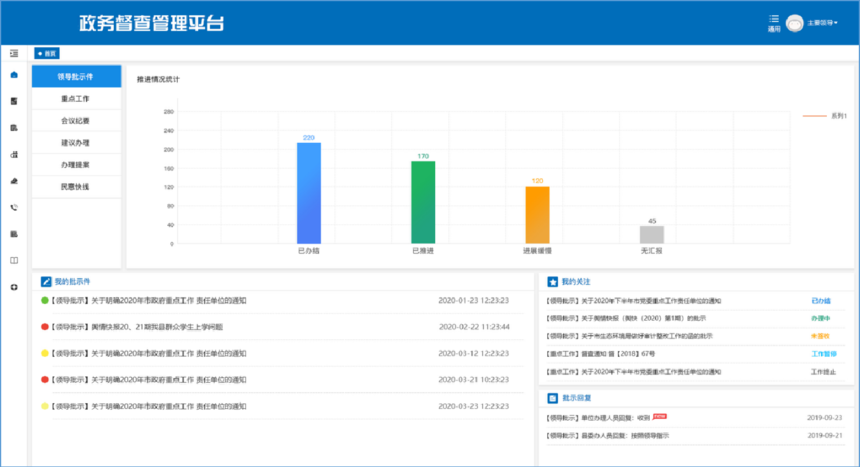The height and width of the screenshot is (467, 860).
Task: Click the 政务督查管理平台 header title
Action: pyautogui.click(x=152, y=23)
